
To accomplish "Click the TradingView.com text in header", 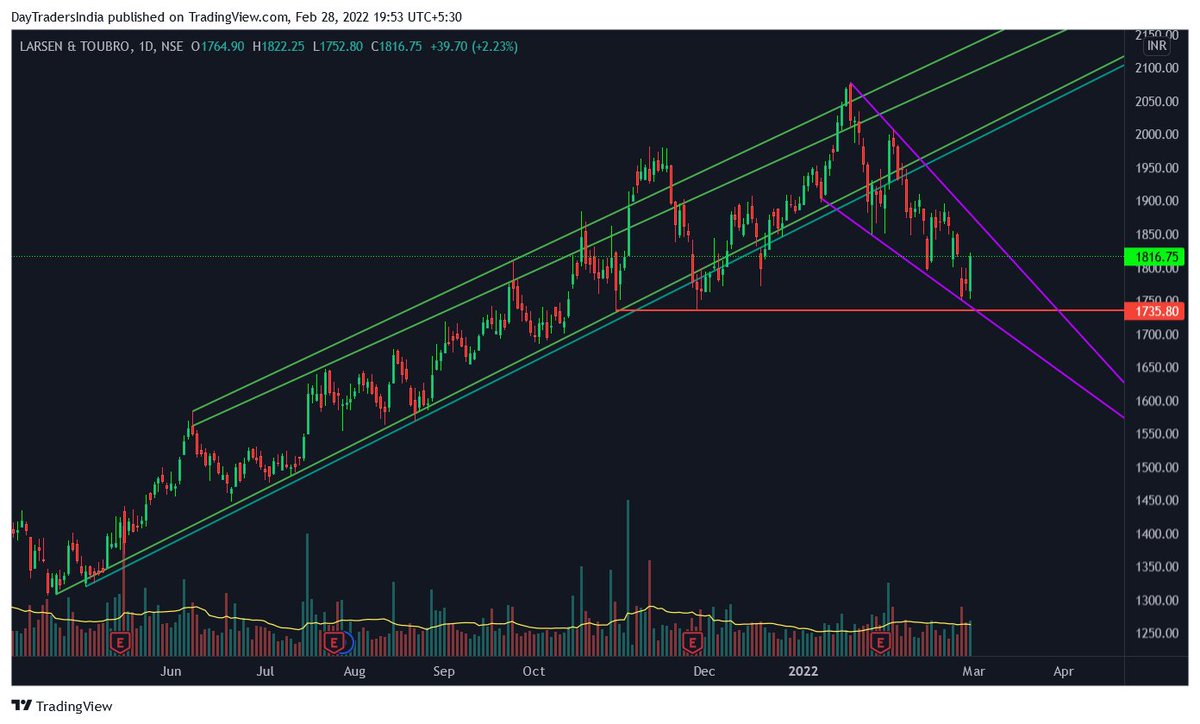I will tap(238, 16).
